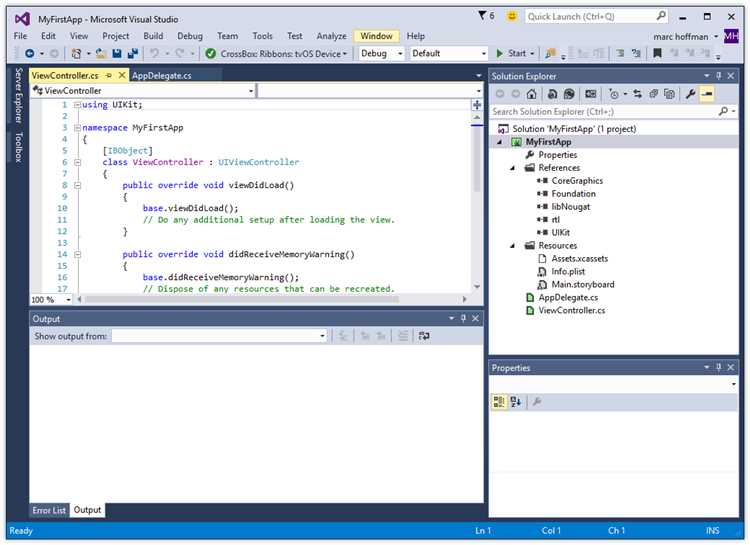
Task: Click the Open File folder icon
Action: tap(101, 54)
